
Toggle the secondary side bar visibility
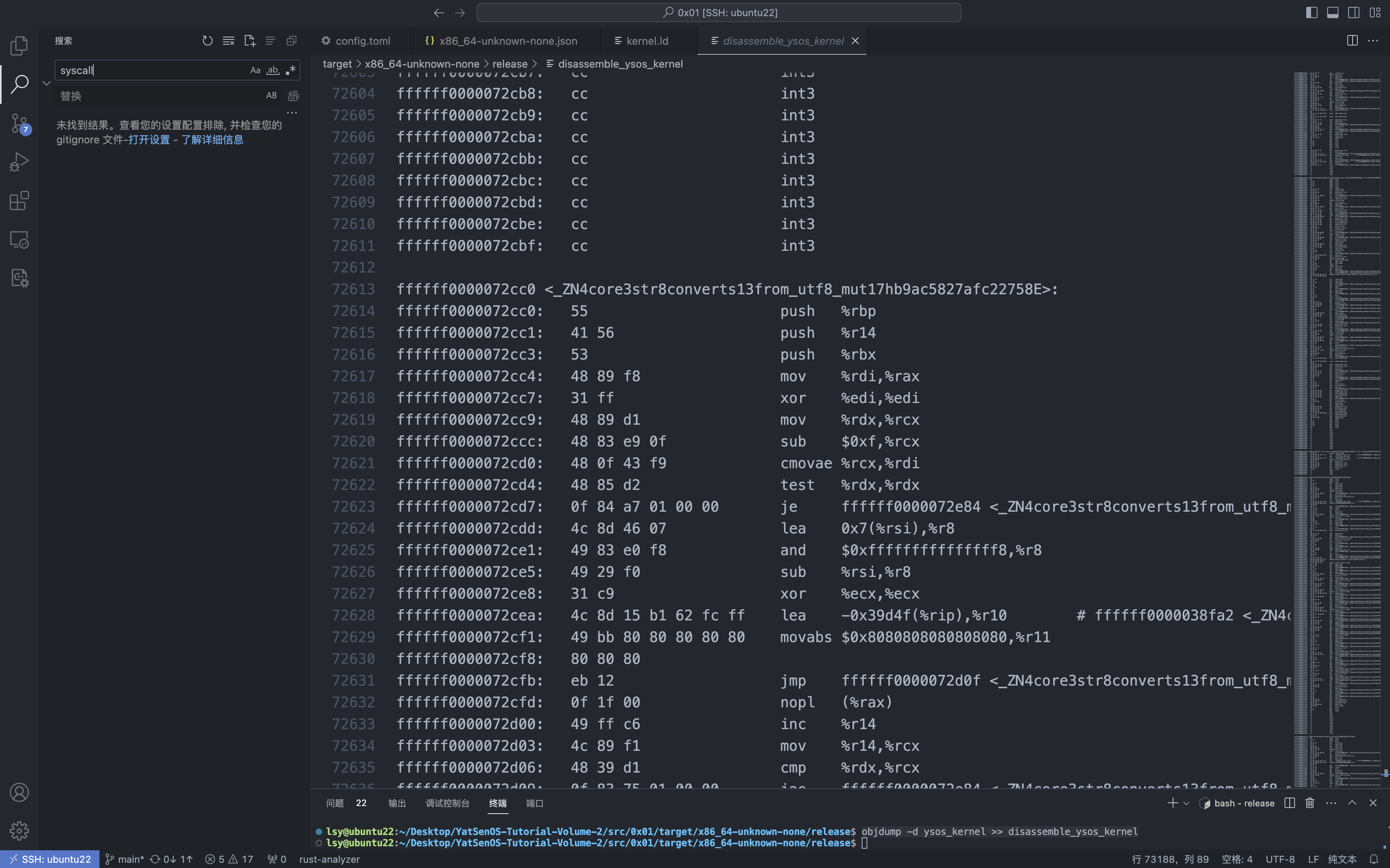(x=1354, y=12)
